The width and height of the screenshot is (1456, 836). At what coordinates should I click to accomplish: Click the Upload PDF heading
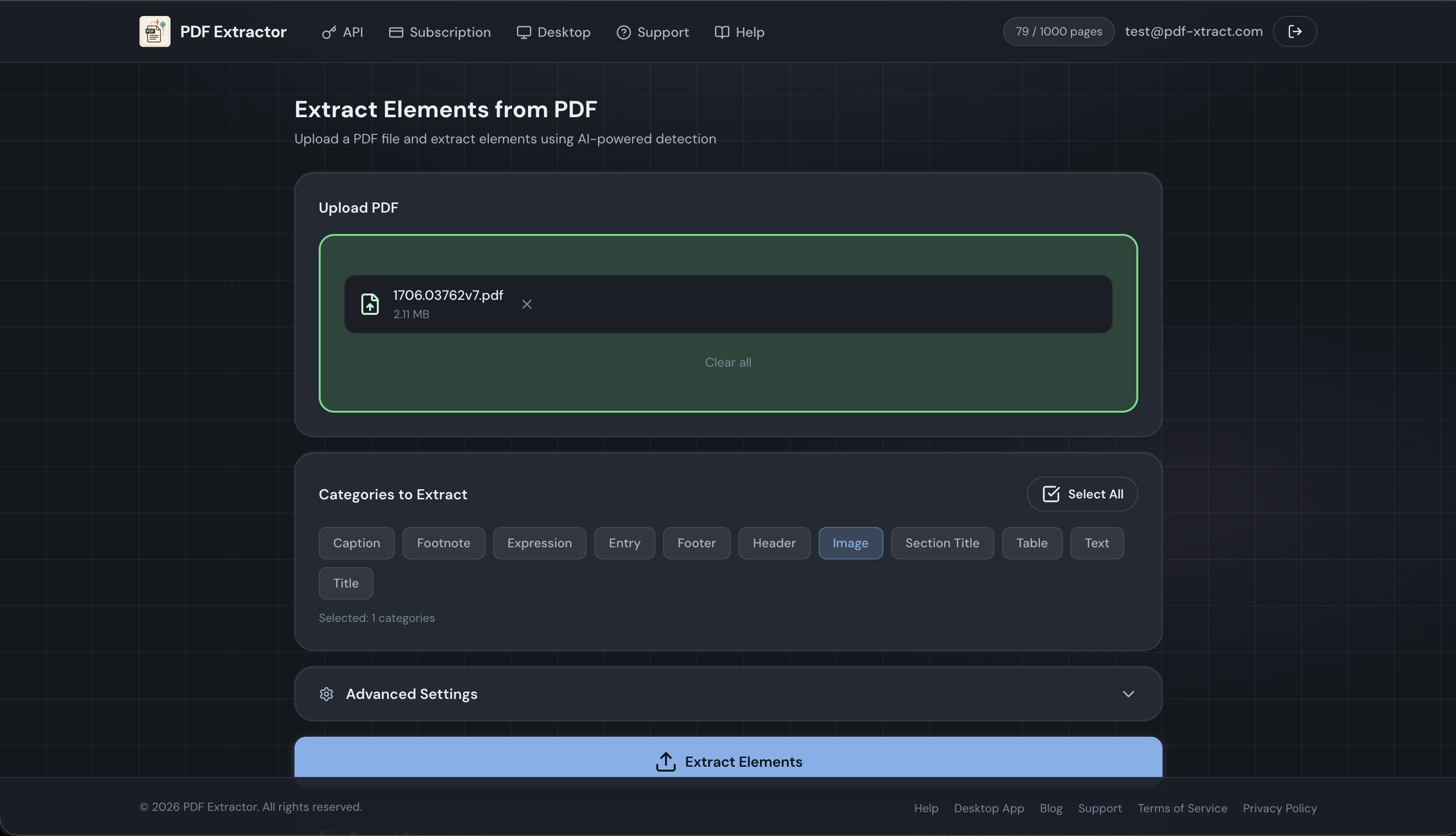pos(358,208)
